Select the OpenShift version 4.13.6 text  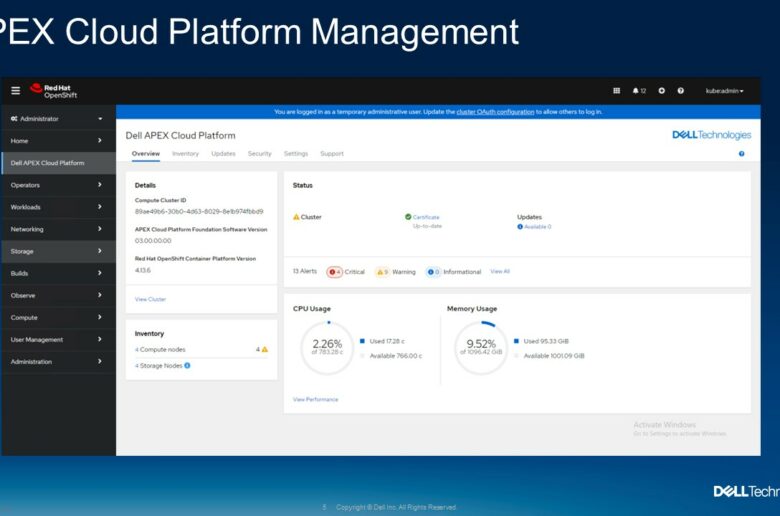[x=143, y=270]
